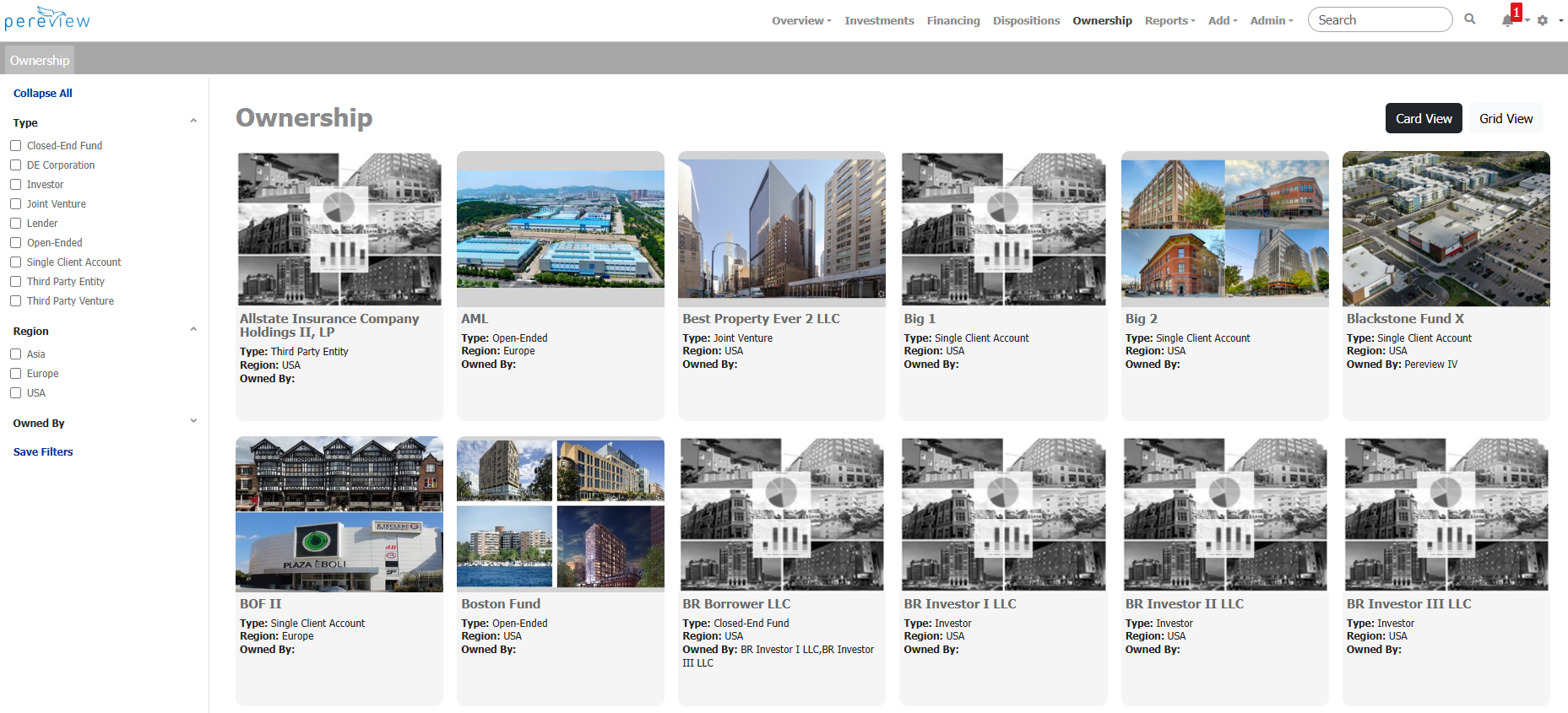Screen dimensions: 1568x713
Task: Go to the Dispositions page
Action: (x=1026, y=20)
